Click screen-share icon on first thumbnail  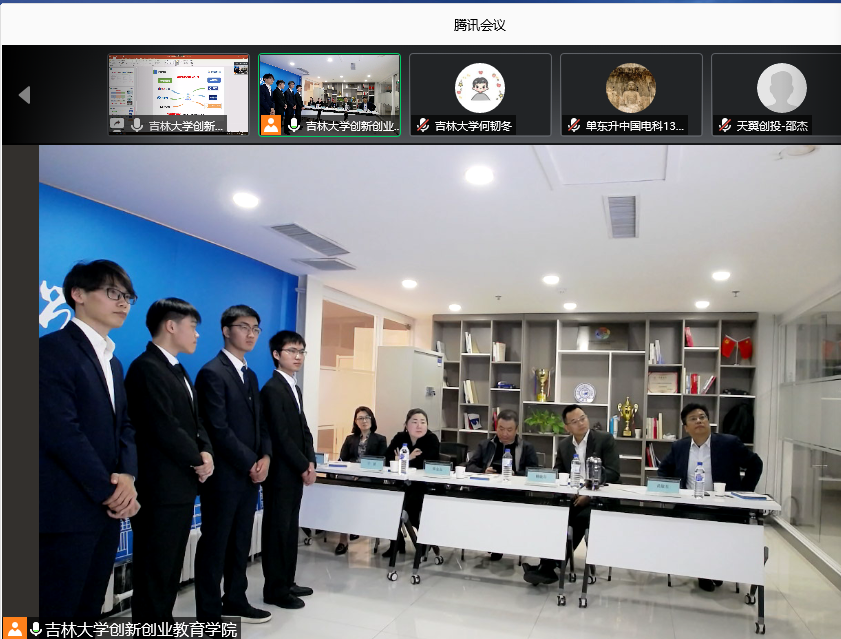118,126
